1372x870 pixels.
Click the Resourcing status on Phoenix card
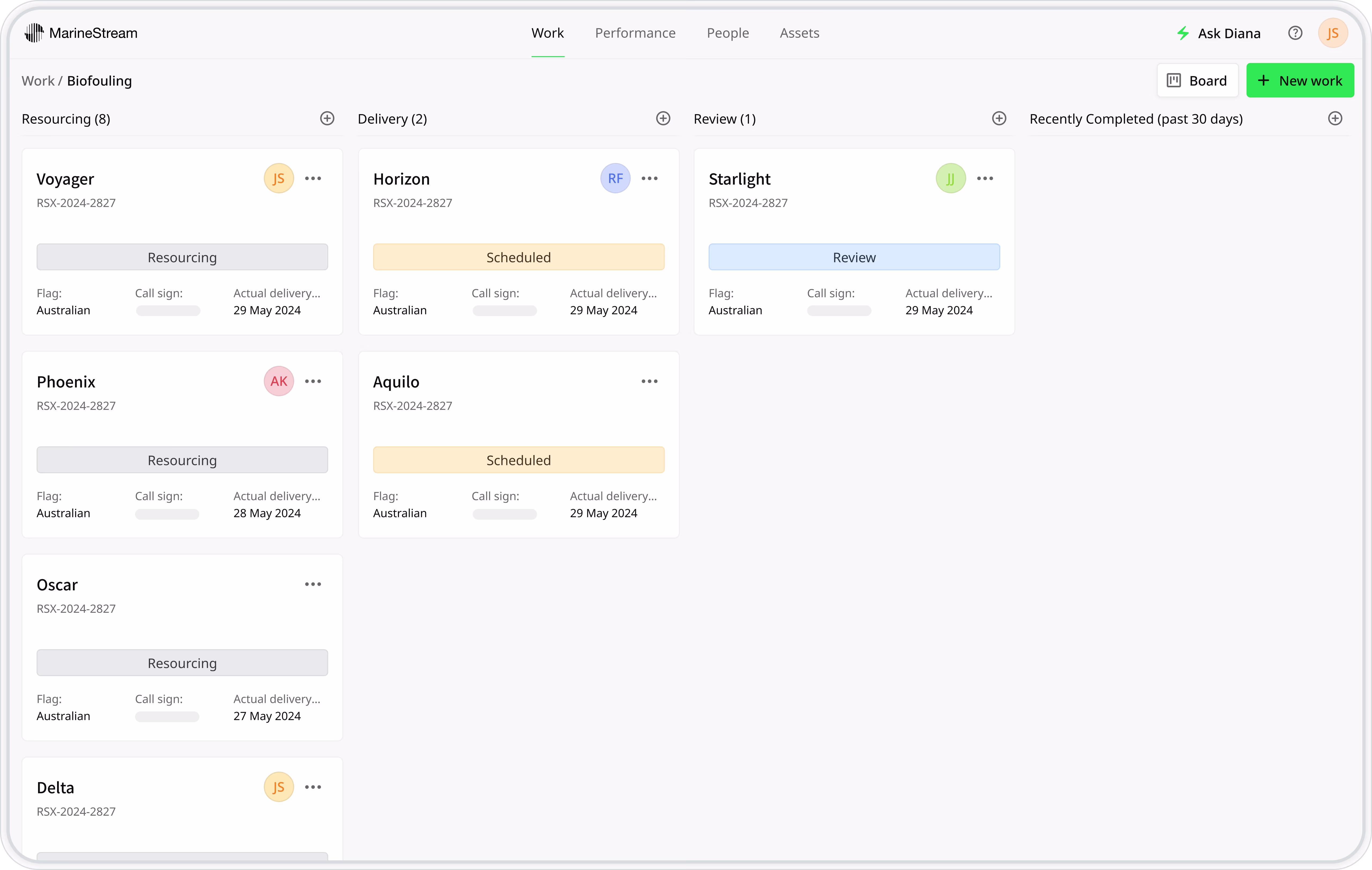(182, 460)
